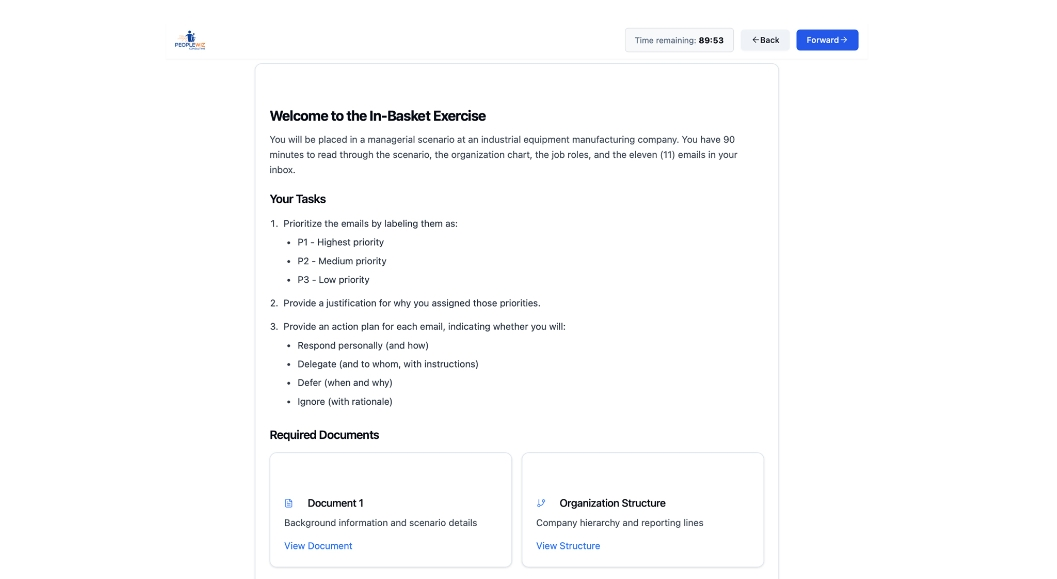The height and width of the screenshot is (579, 1057).
Task: Open the View Document link
Action: click(x=318, y=546)
